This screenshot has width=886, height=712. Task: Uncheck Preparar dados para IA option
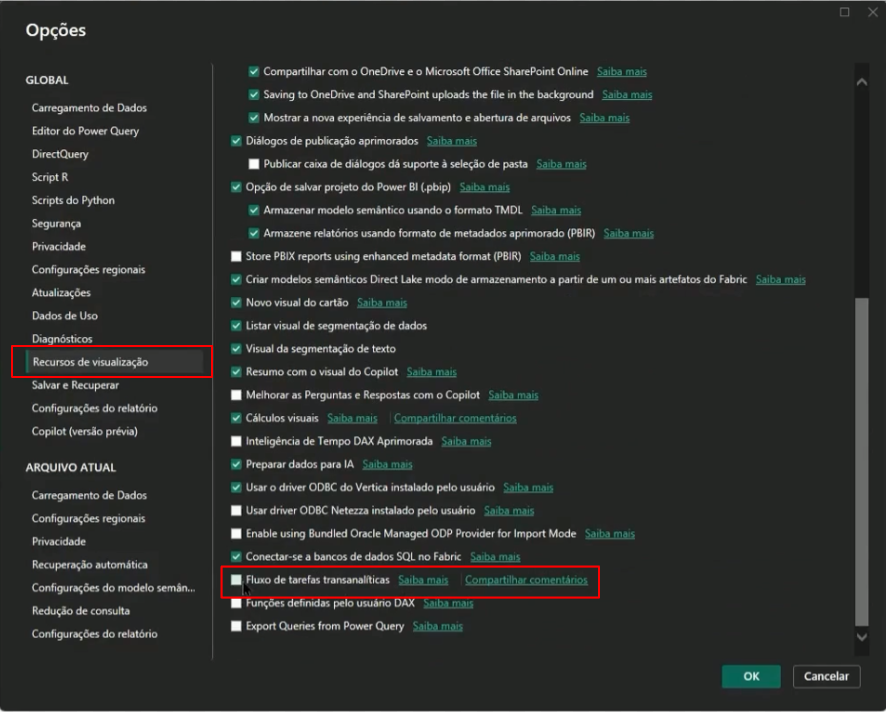tap(236, 464)
